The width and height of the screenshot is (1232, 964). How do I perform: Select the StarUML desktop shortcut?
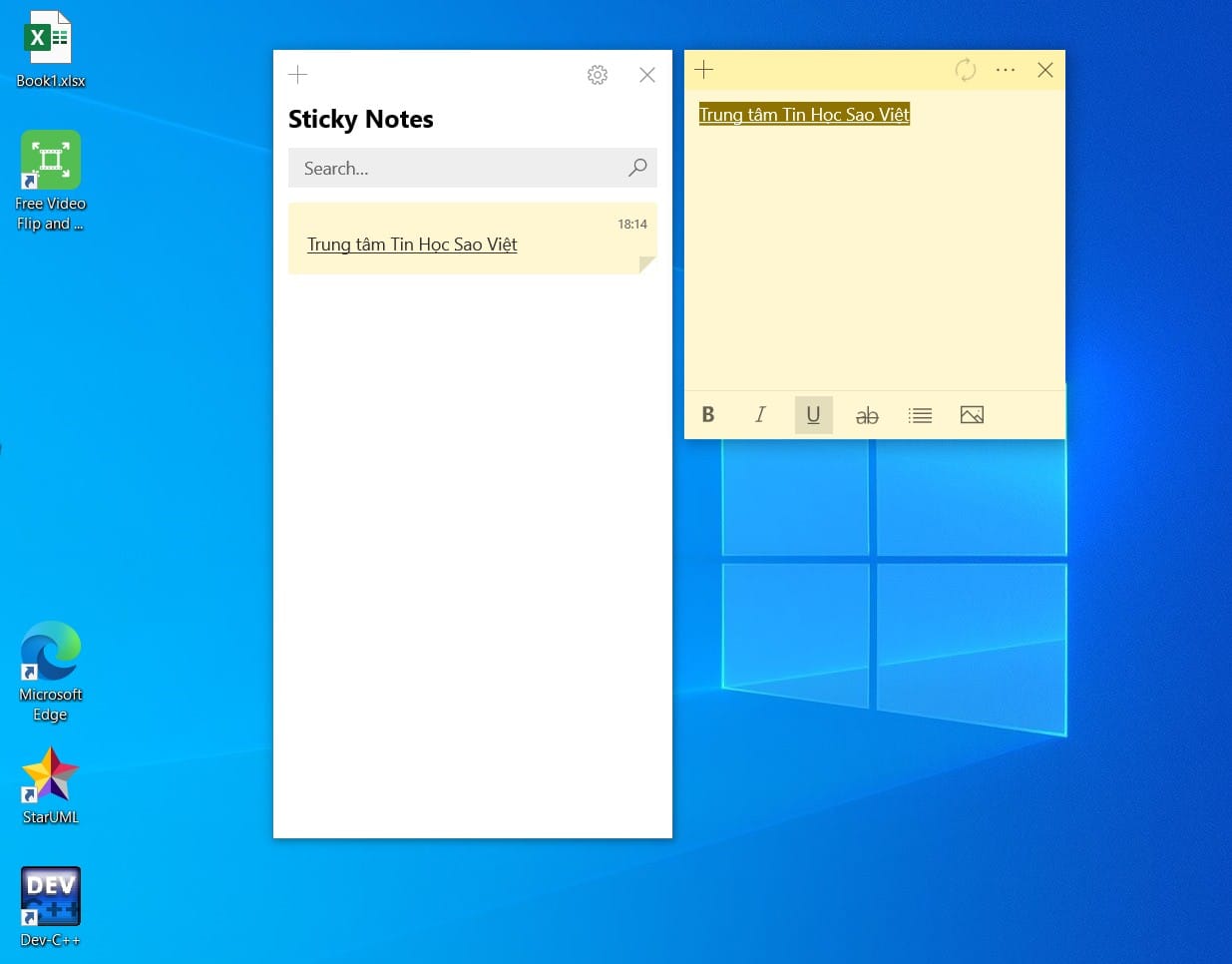[x=50, y=786]
